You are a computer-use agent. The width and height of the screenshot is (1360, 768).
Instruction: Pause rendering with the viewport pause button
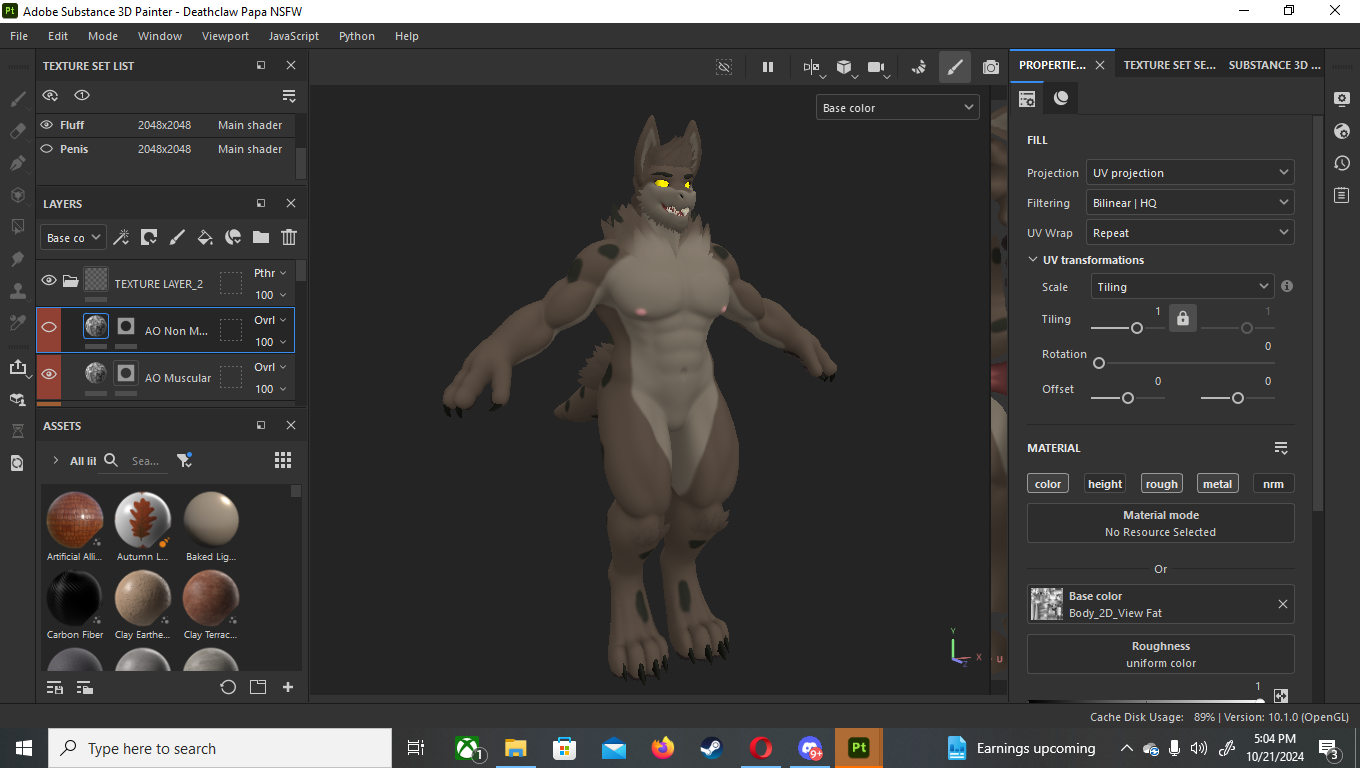[768, 67]
